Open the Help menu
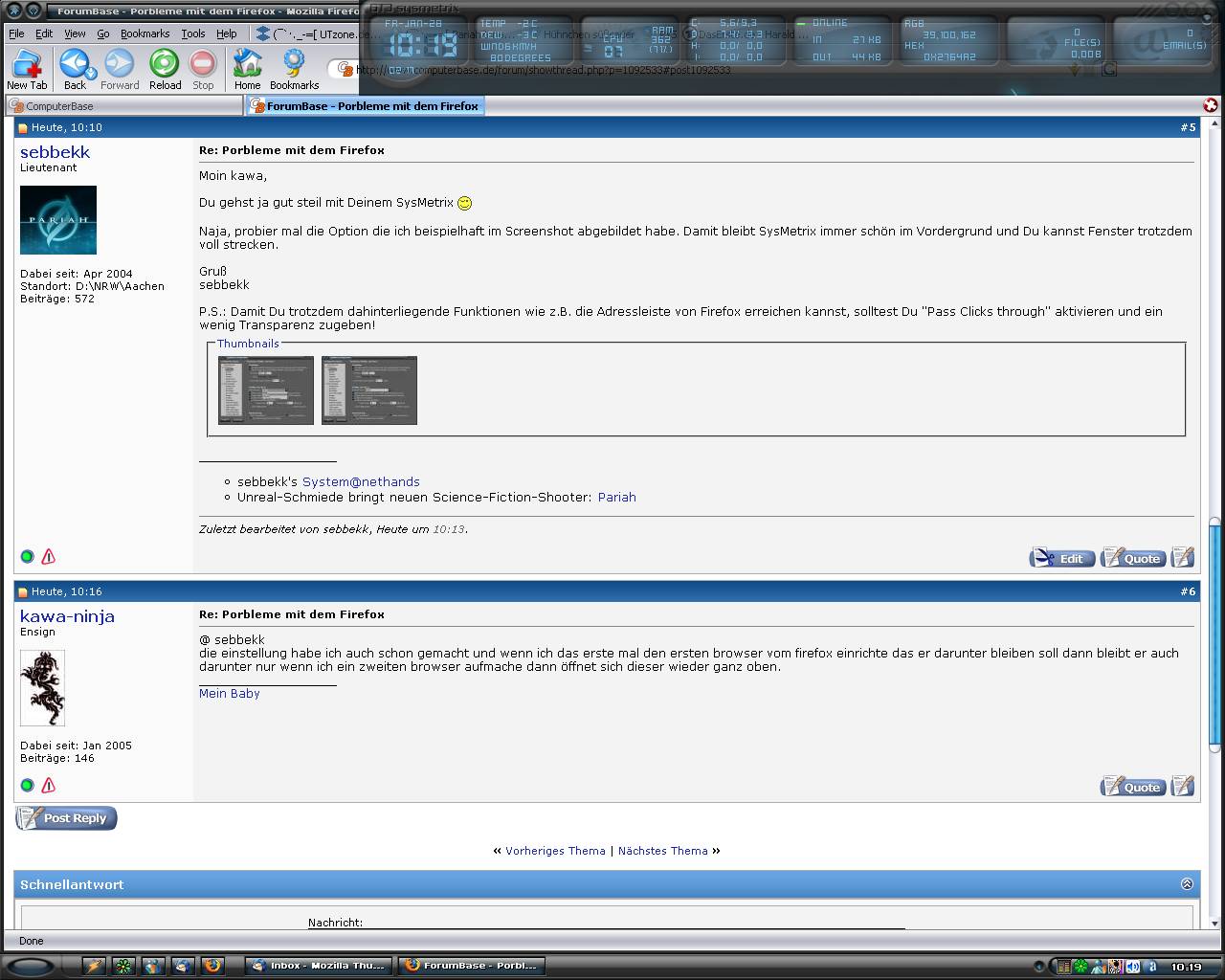The width and height of the screenshot is (1225, 980). [x=226, y=33]
